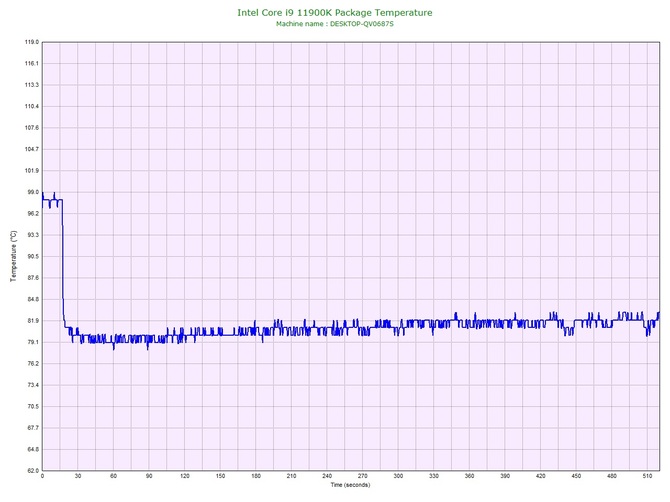Click the 84.8 y-axis value
The image size is (670, 502).
pos(33,299)
